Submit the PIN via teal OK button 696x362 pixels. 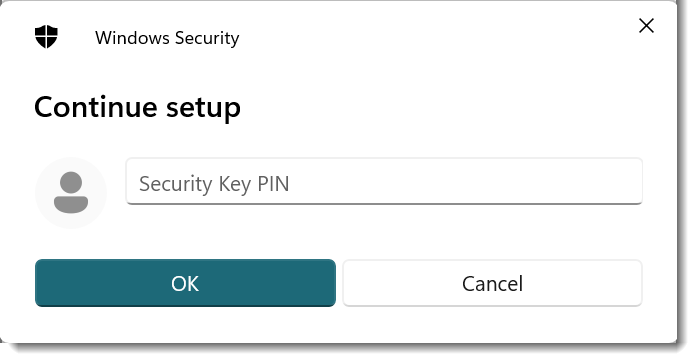(x=185, y=283)
